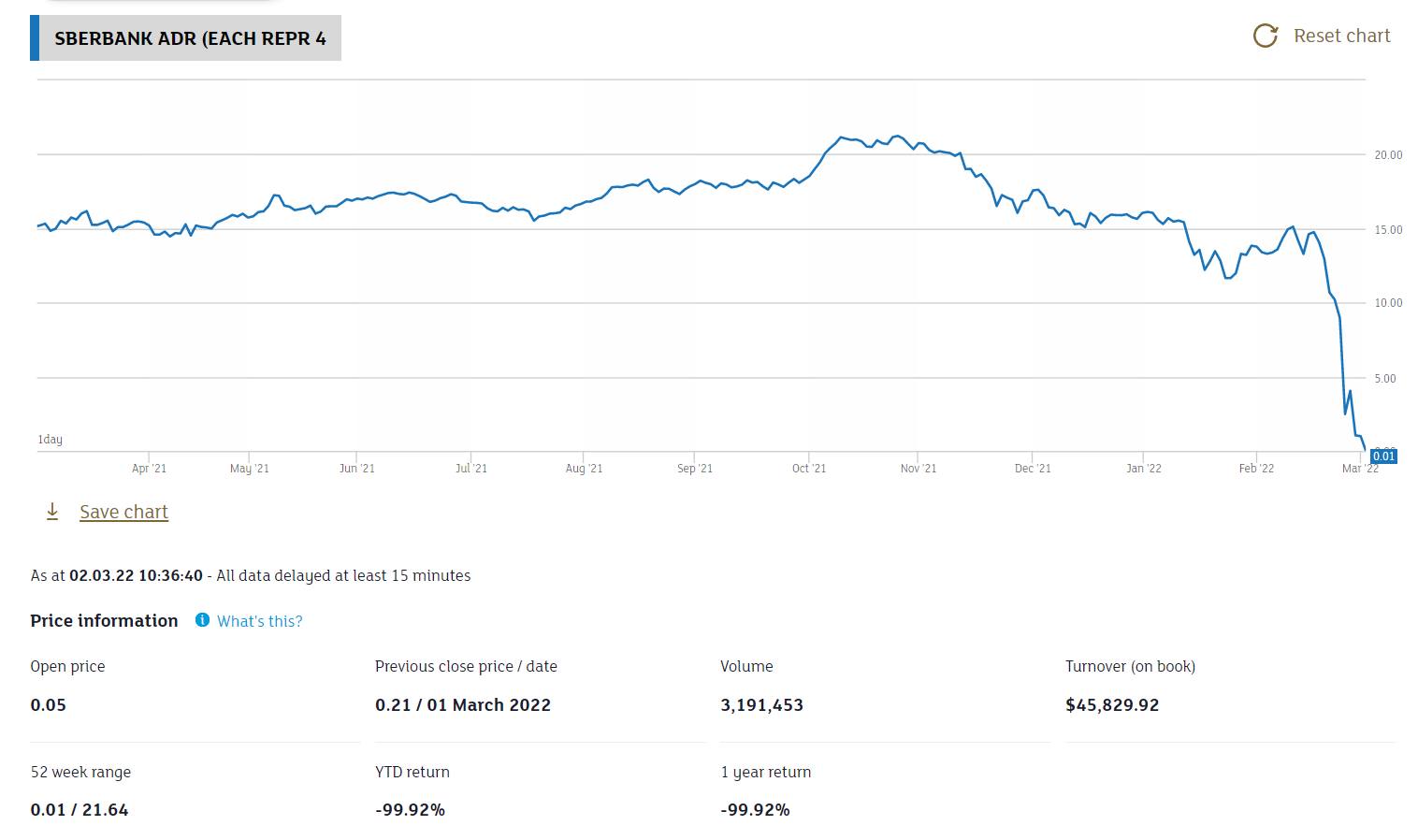
Task: Click the Feb '22 axis label
Action: point(1256,468)
